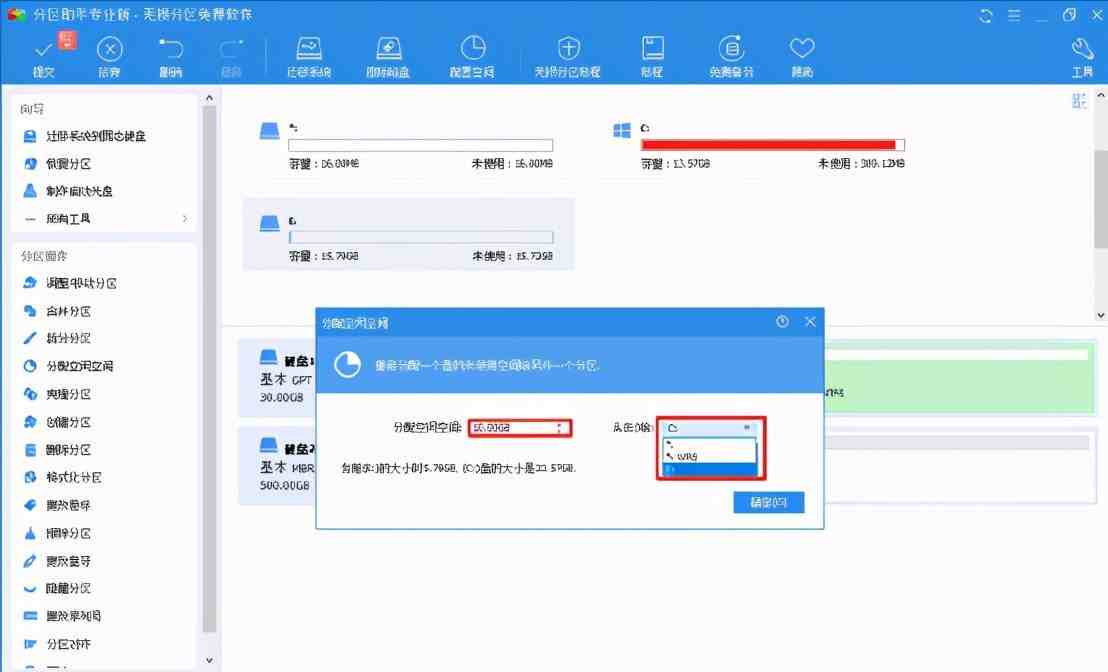The image size is (1108, 672).
Task: Toggle the disk view layout icon
Action: coord(1079,100)
